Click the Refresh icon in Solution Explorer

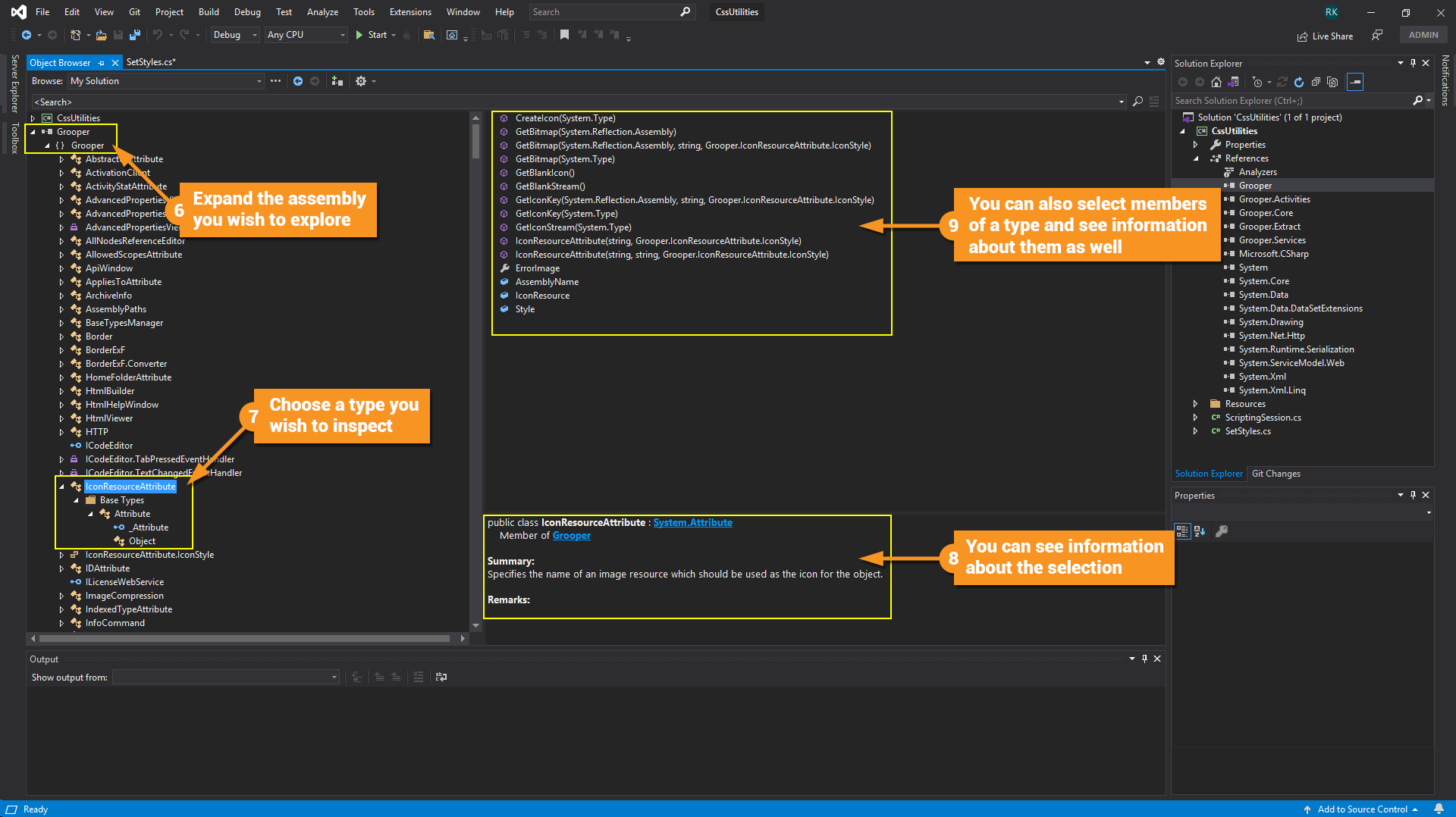pyautogui.click(x=1299, y=82)
